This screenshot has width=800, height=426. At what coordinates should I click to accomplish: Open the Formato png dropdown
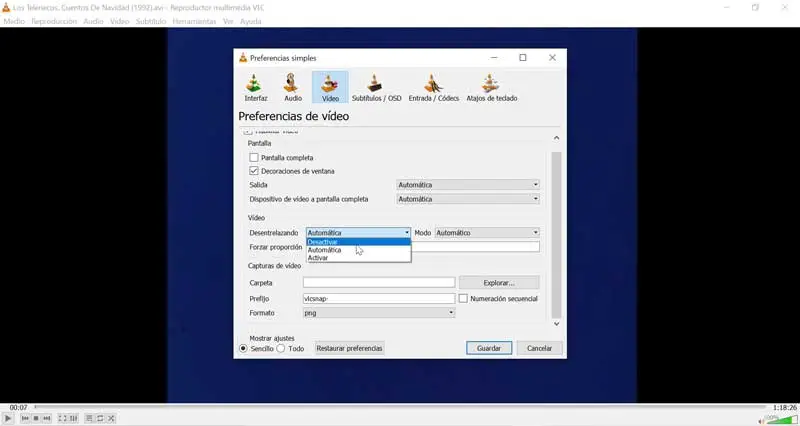point(379,313)
